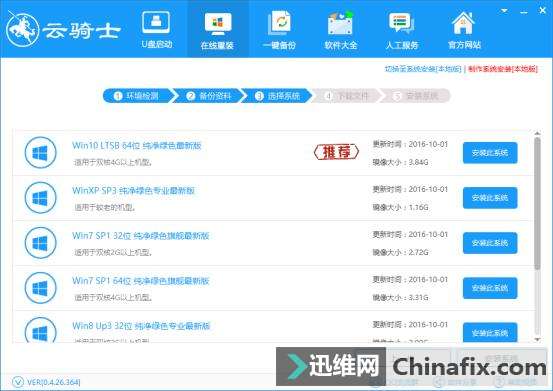Click the scroll up arrow of the system list
Viewport: 553px width, 391px height.
coord(537,133)
